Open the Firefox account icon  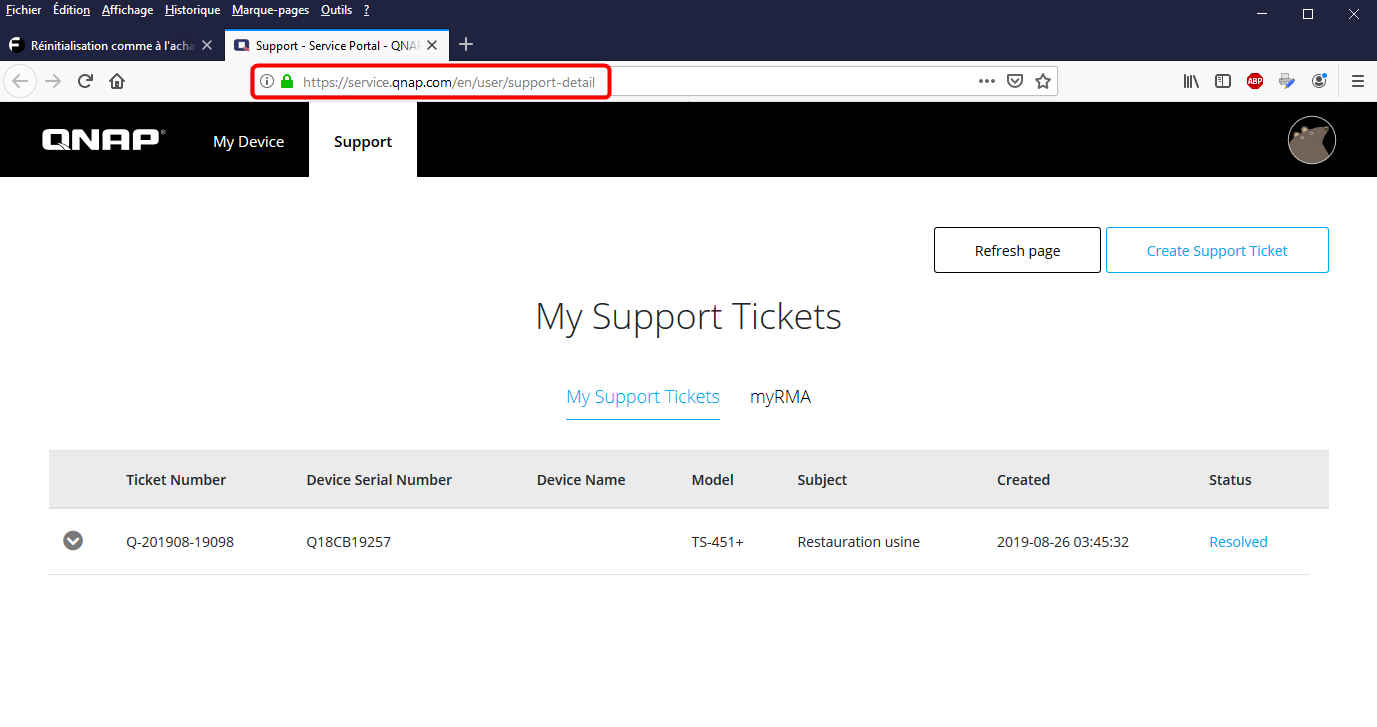pos(1319,81)
